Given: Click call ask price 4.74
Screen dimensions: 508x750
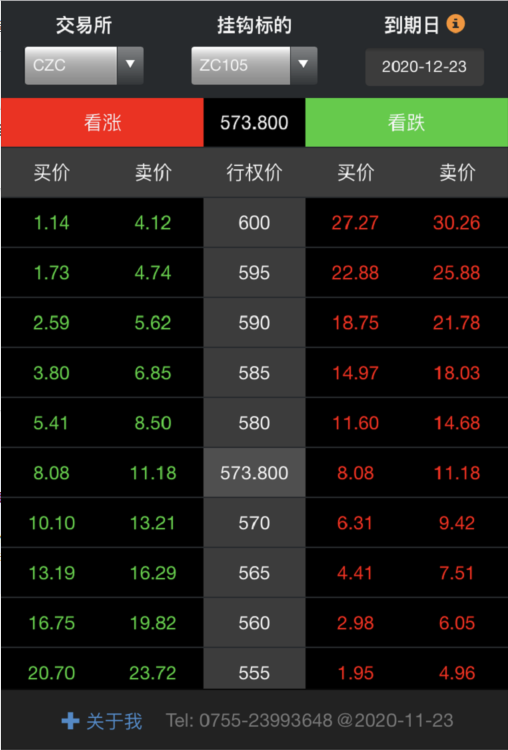Looking at the screenshot, I should 153,273.
